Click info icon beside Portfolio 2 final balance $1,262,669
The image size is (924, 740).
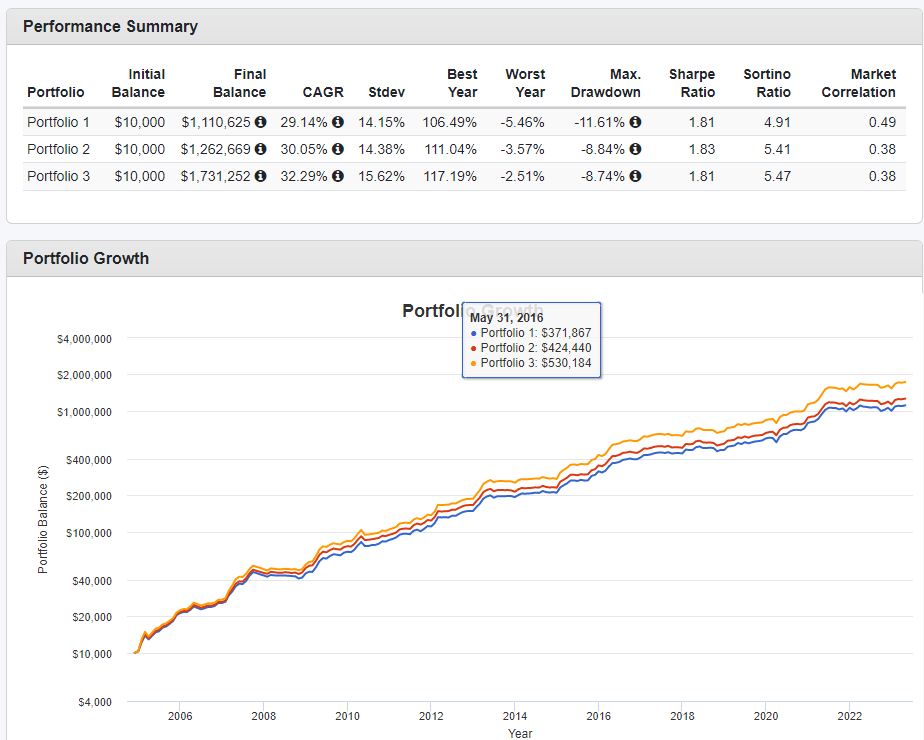pos(260,149)
